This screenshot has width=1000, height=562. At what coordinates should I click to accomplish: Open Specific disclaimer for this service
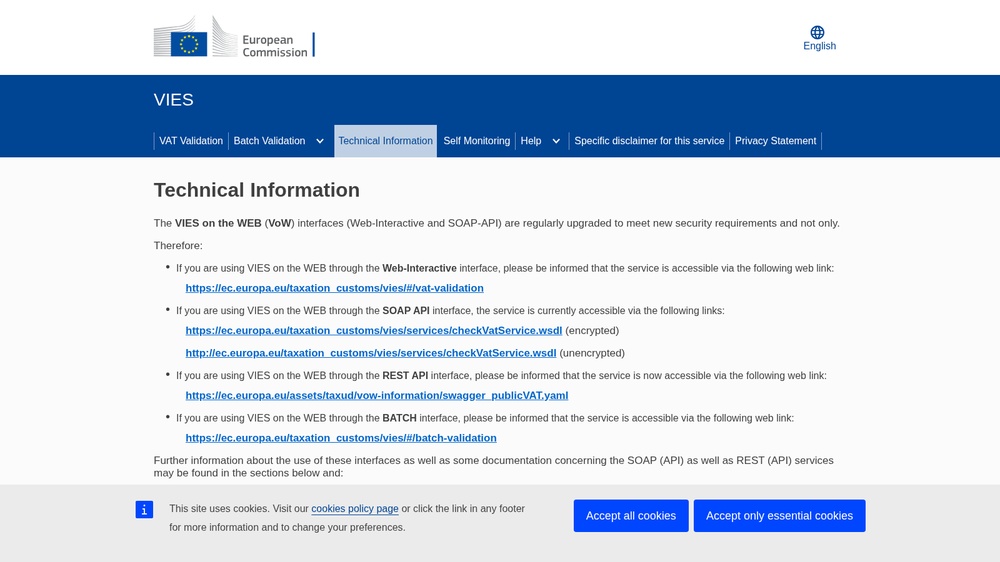click(649, 141)
